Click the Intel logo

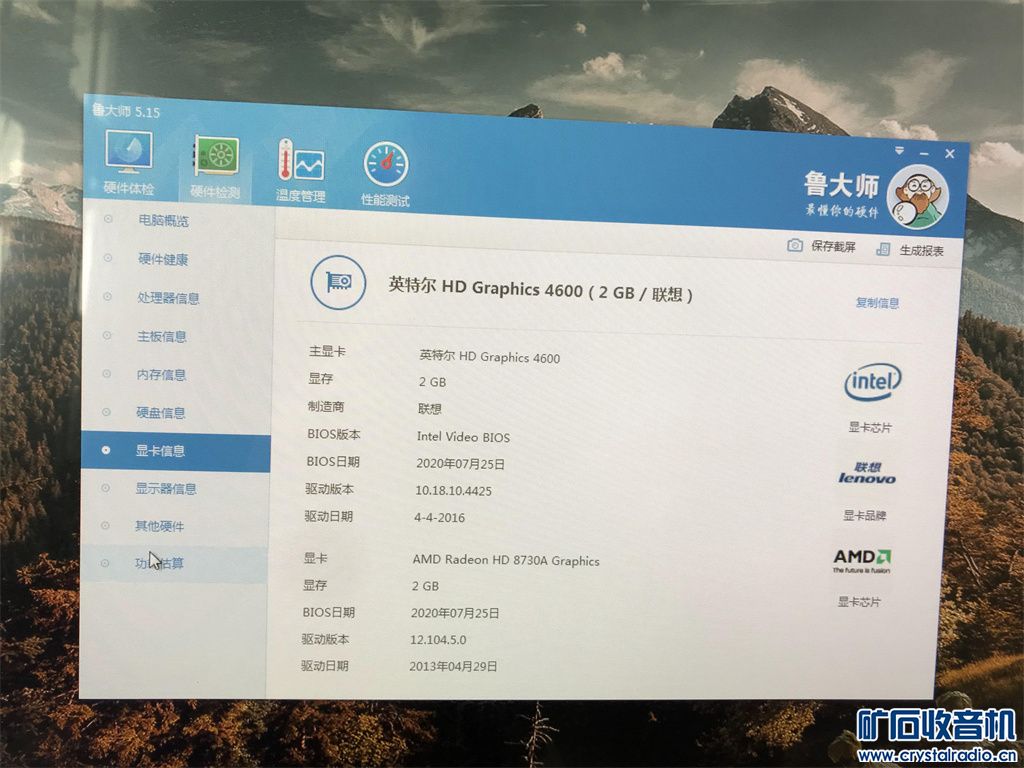[x=872, y=381]
